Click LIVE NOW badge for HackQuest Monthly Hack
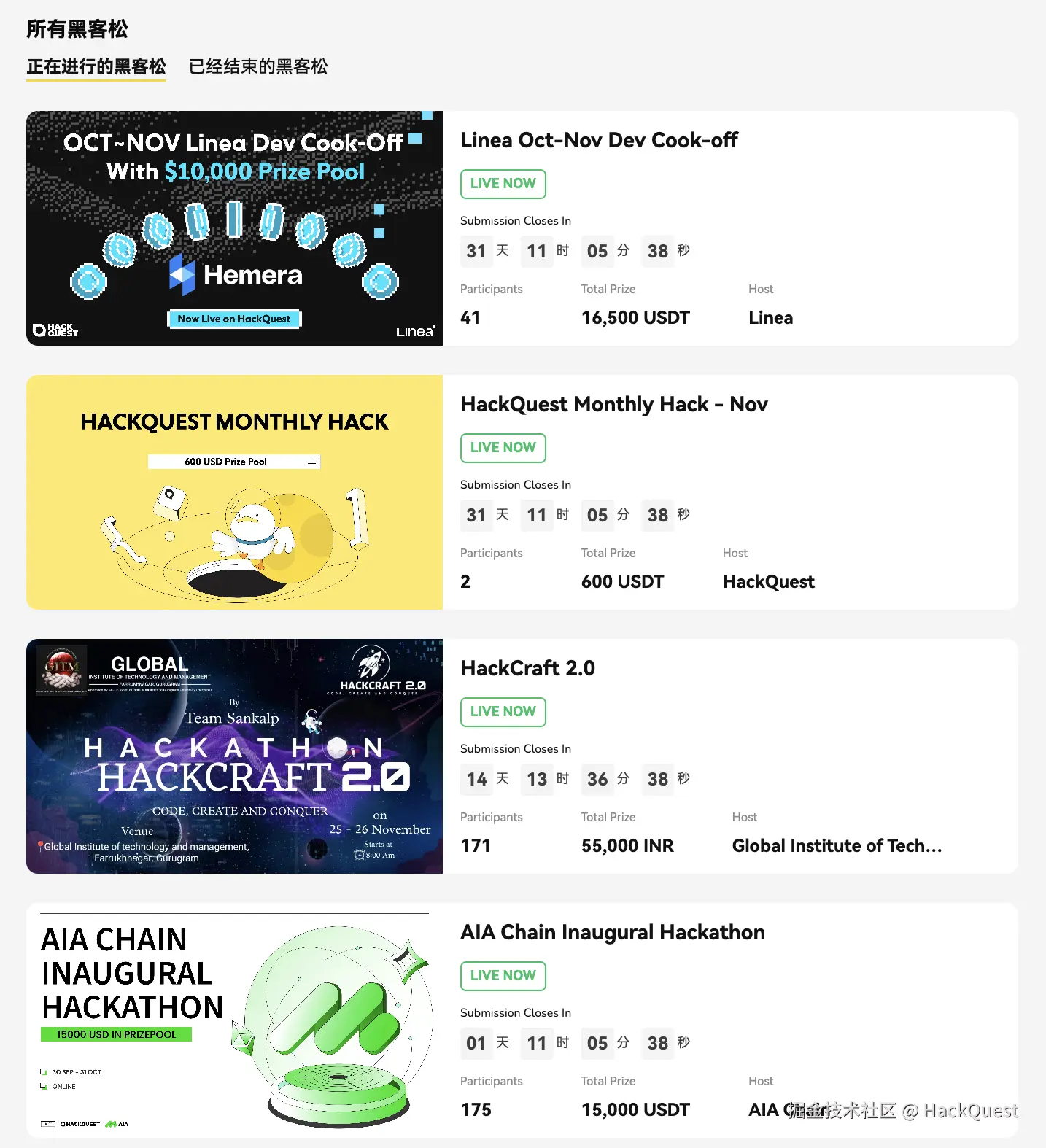This screenshot has width=1046, height=1148. pyautogui.click(x=503, y=448)
